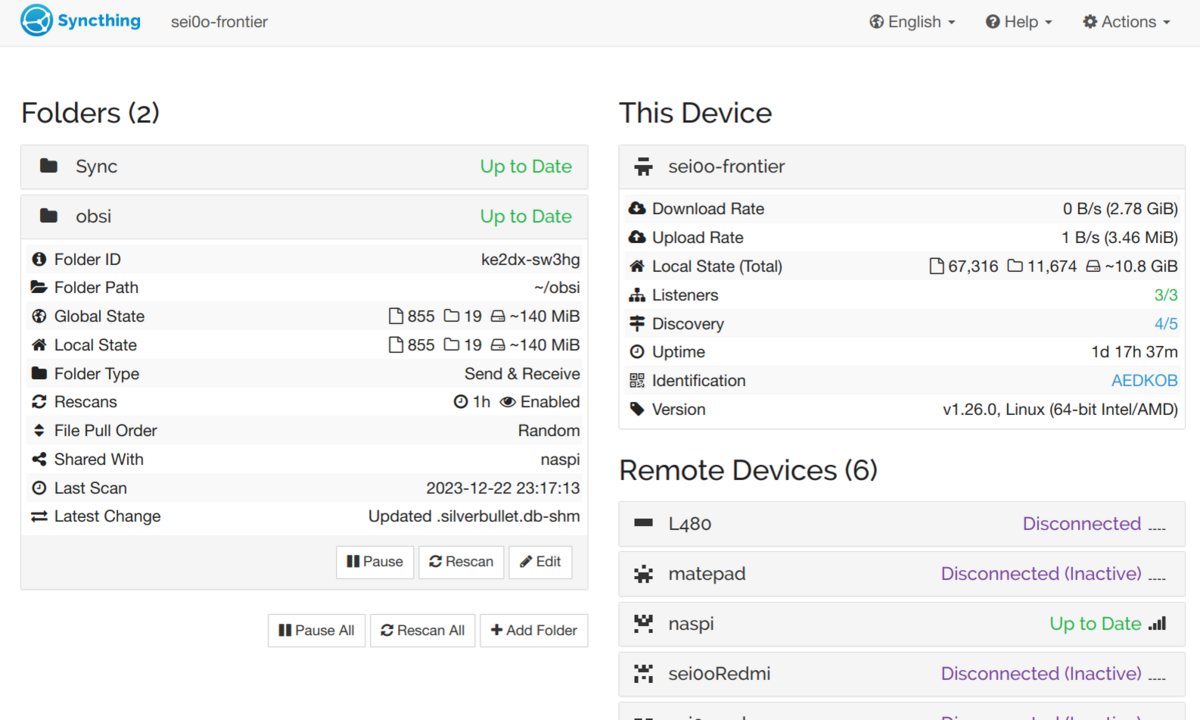Click 'Updated .silverbullet.db-shm' text

click(x=474, y=517)
